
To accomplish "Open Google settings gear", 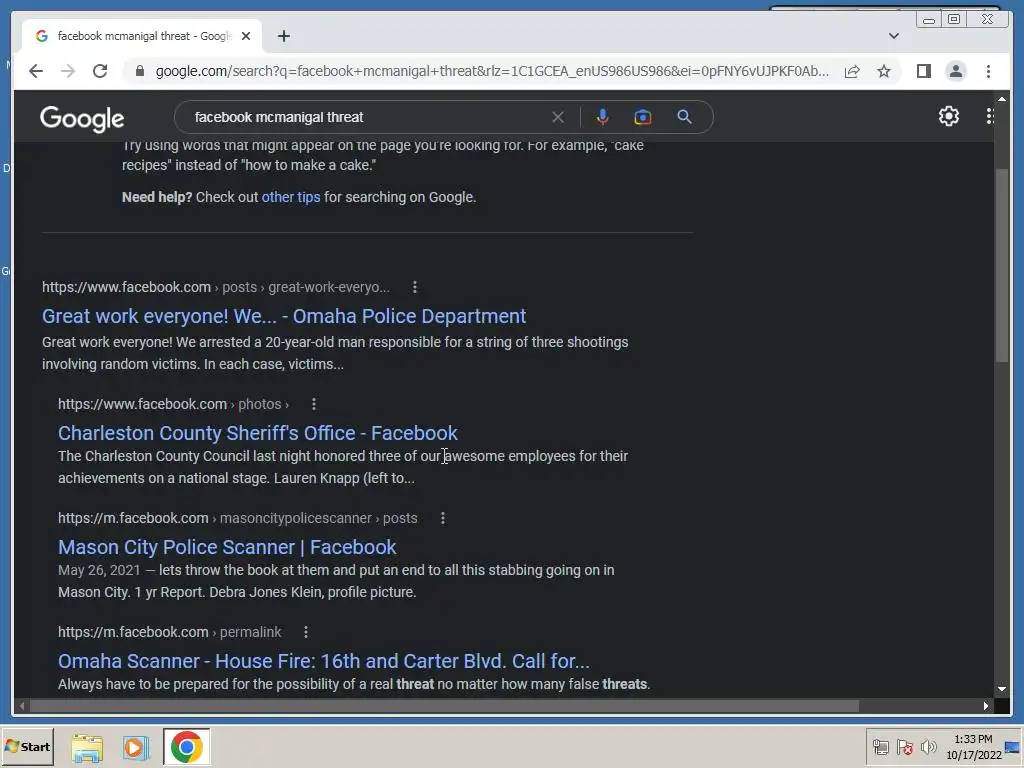I will [x=949, y=116].
